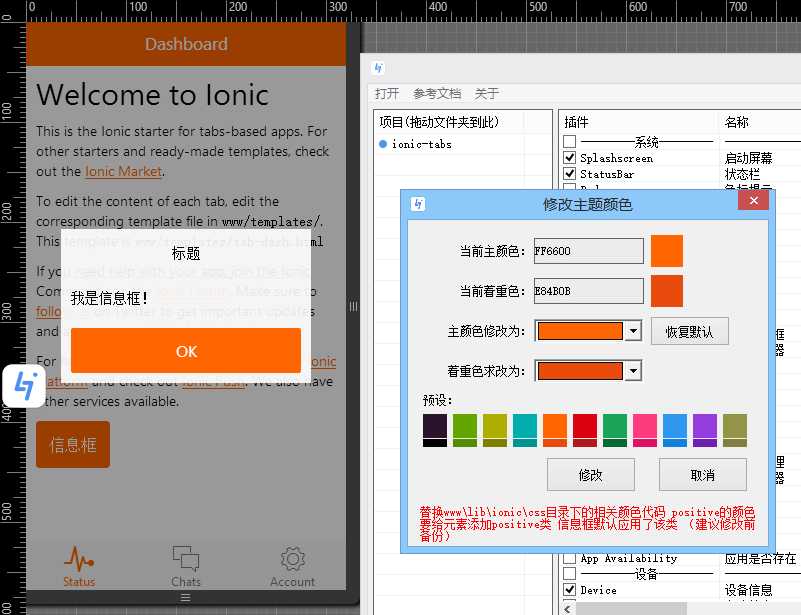This screenshot has height=615, width=801.
Task: Open the 着重色 color dropdown
Action: pyautogui.click(x=633, y=371)
